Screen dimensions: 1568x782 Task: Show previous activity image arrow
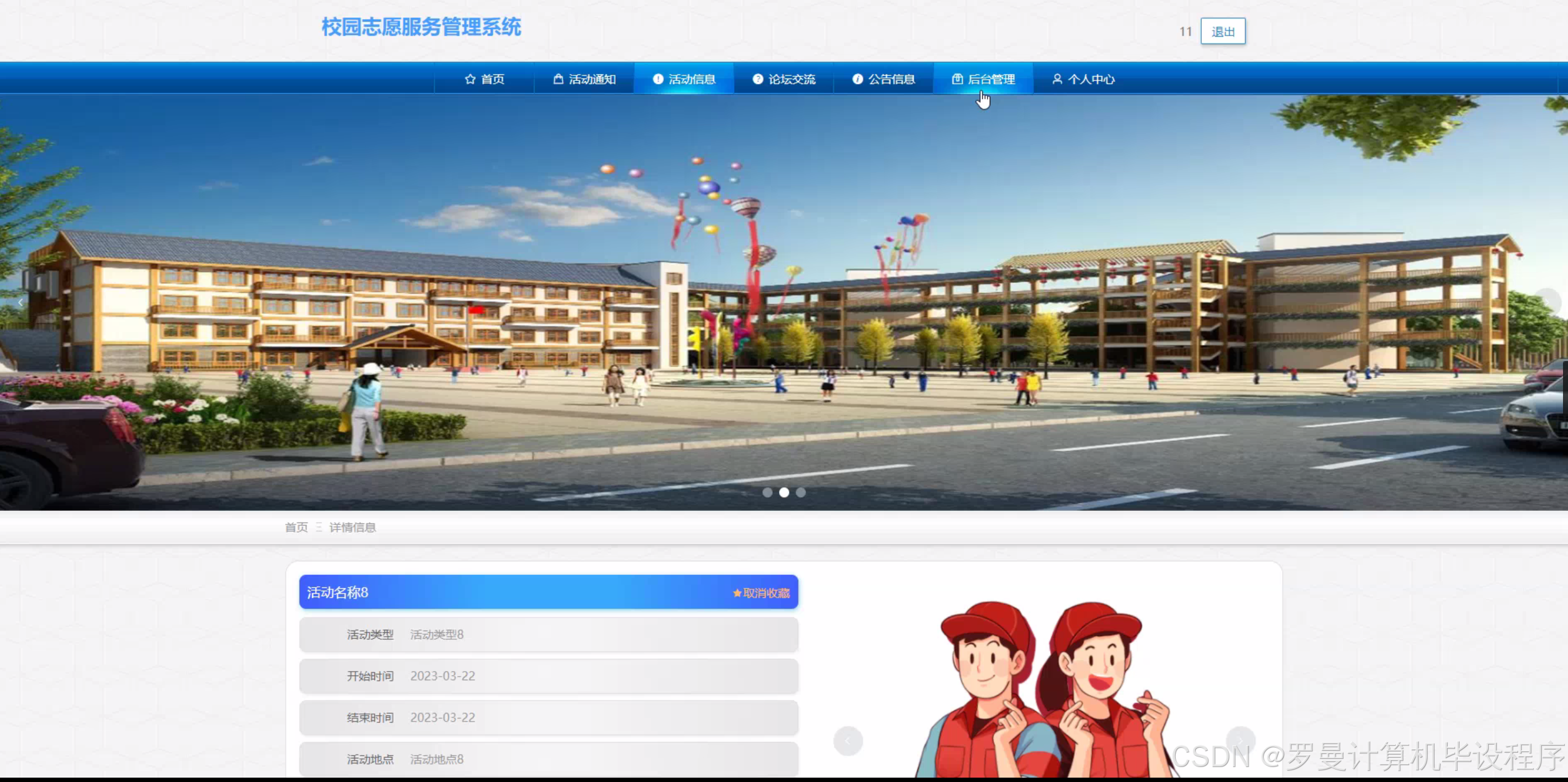(x=848, y=741)
